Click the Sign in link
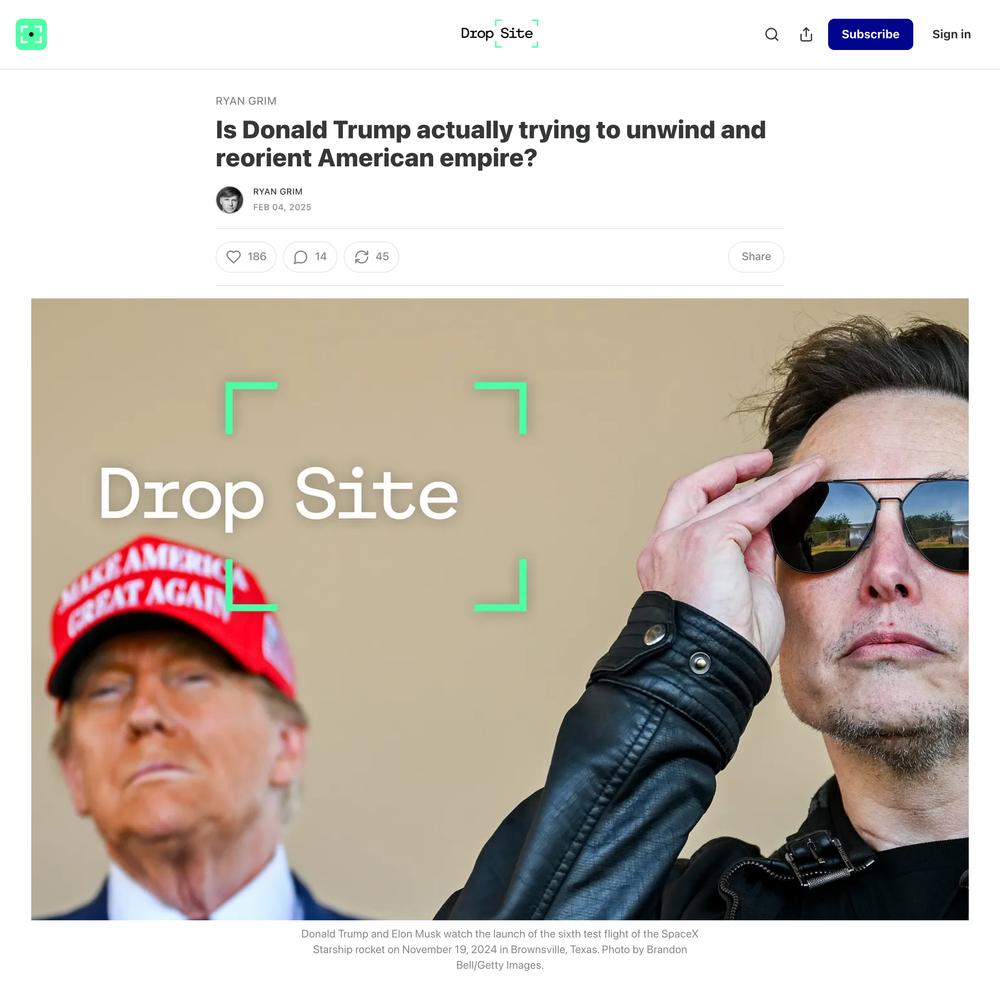1000x1000 pixels. (x=951, y=34)
